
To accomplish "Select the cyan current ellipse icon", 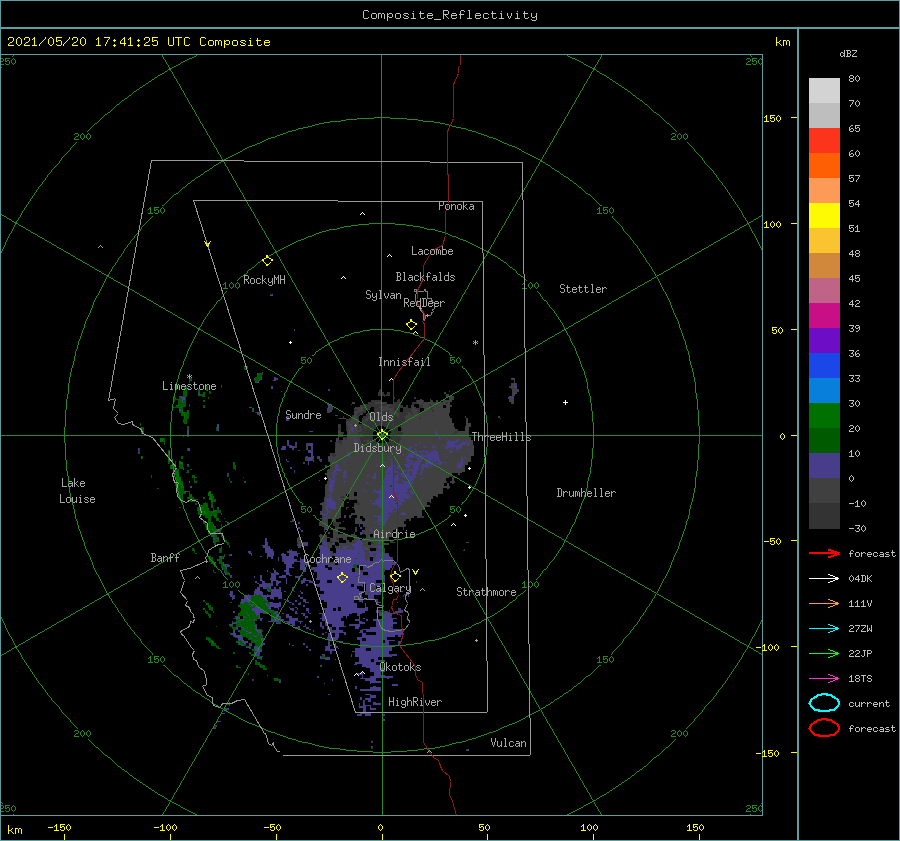I will pyautogui.click(x=824, y=703).
